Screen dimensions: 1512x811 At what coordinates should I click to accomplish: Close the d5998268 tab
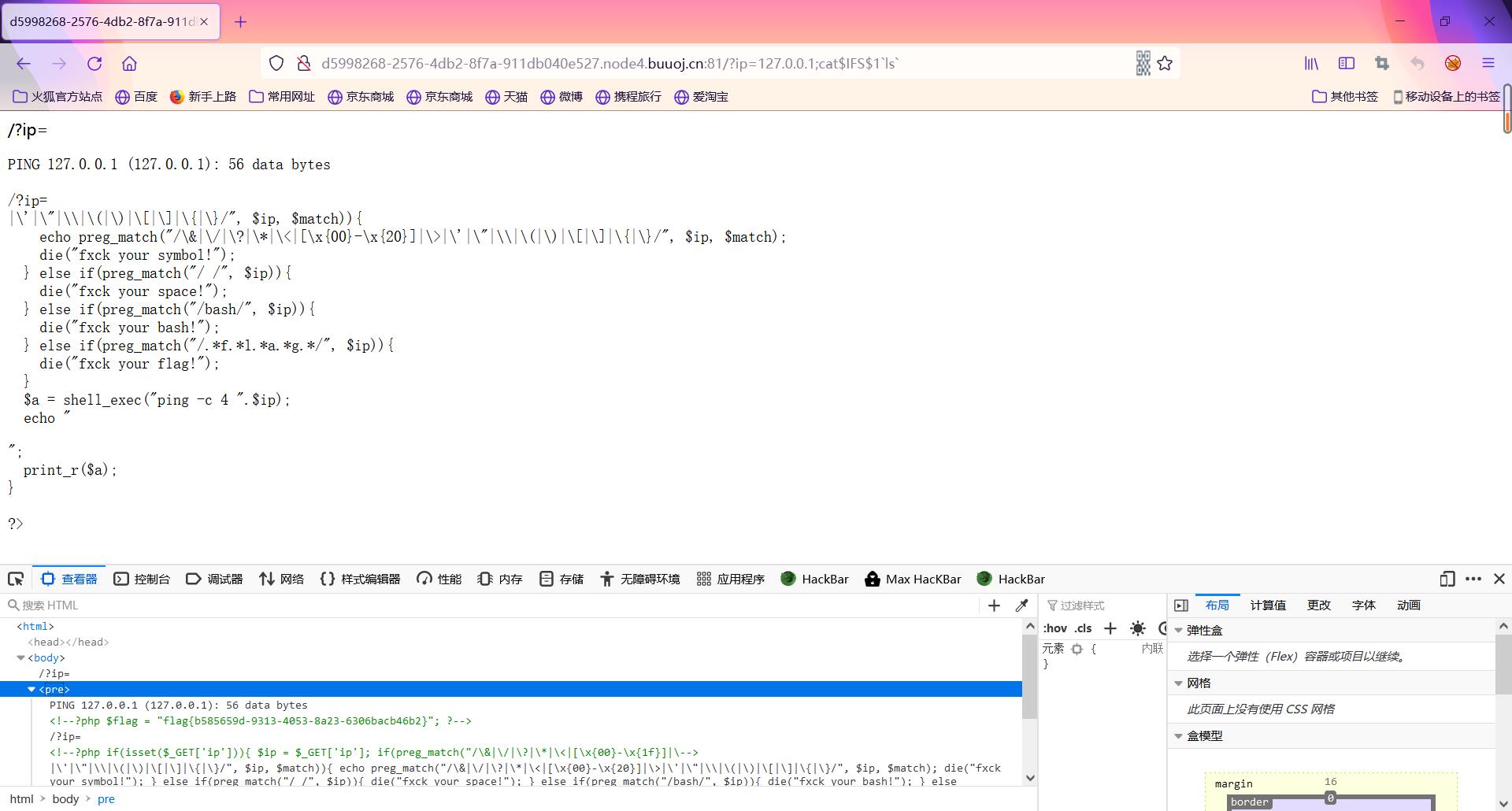[204, 22]
